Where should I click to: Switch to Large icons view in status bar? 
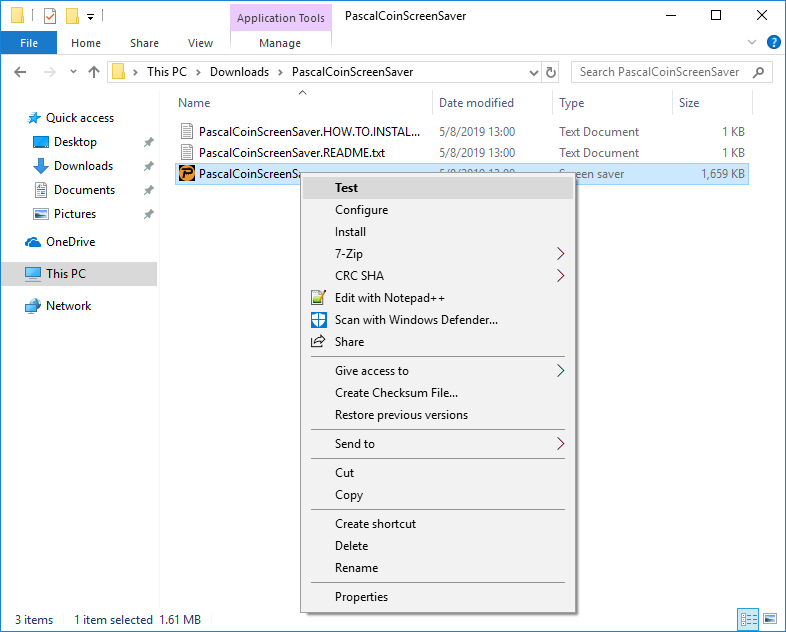(x=770, y=619)
